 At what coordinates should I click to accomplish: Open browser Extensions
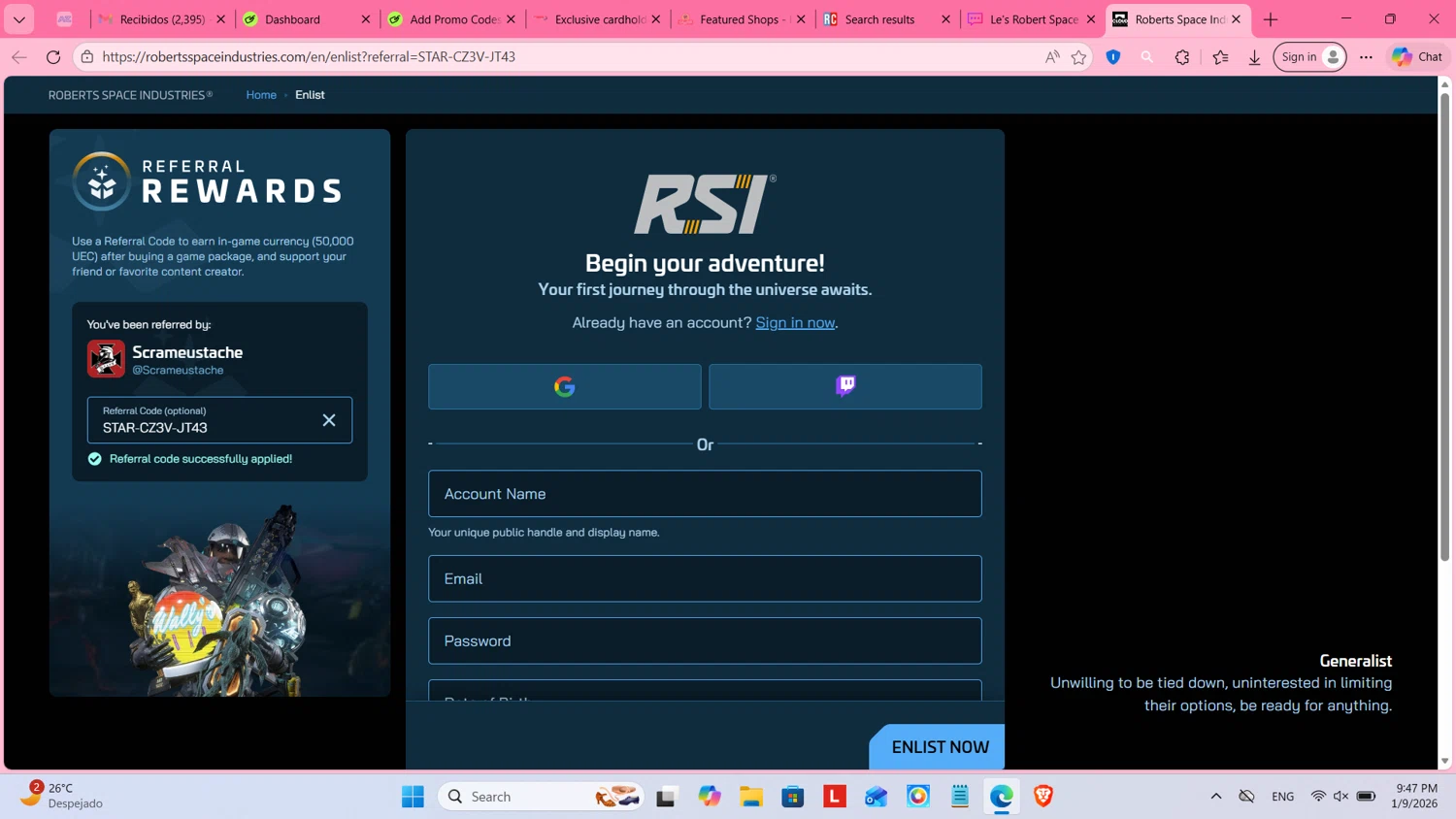tap(1182, 57)
